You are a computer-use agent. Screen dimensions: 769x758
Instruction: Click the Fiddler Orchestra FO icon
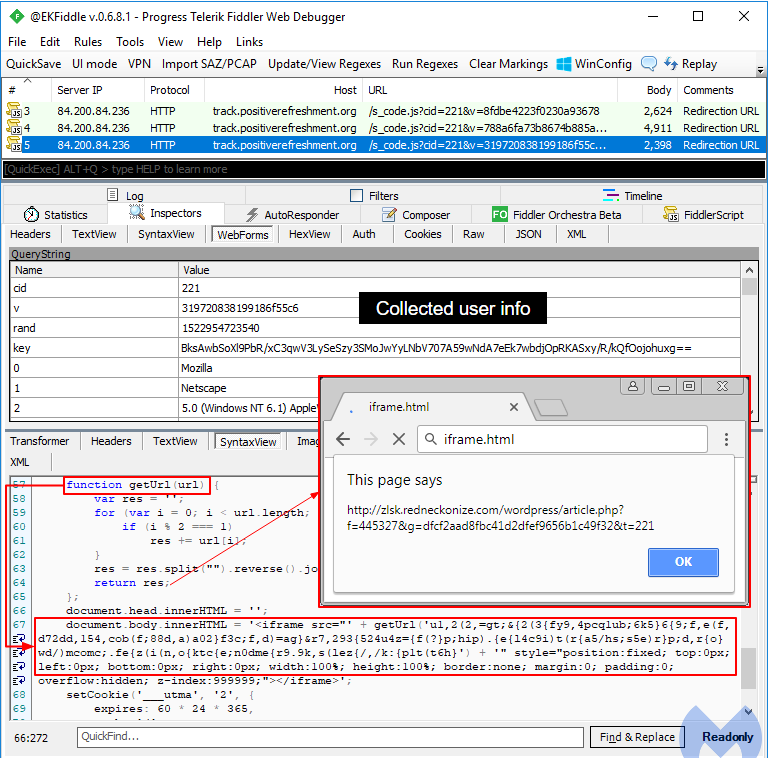499,215
